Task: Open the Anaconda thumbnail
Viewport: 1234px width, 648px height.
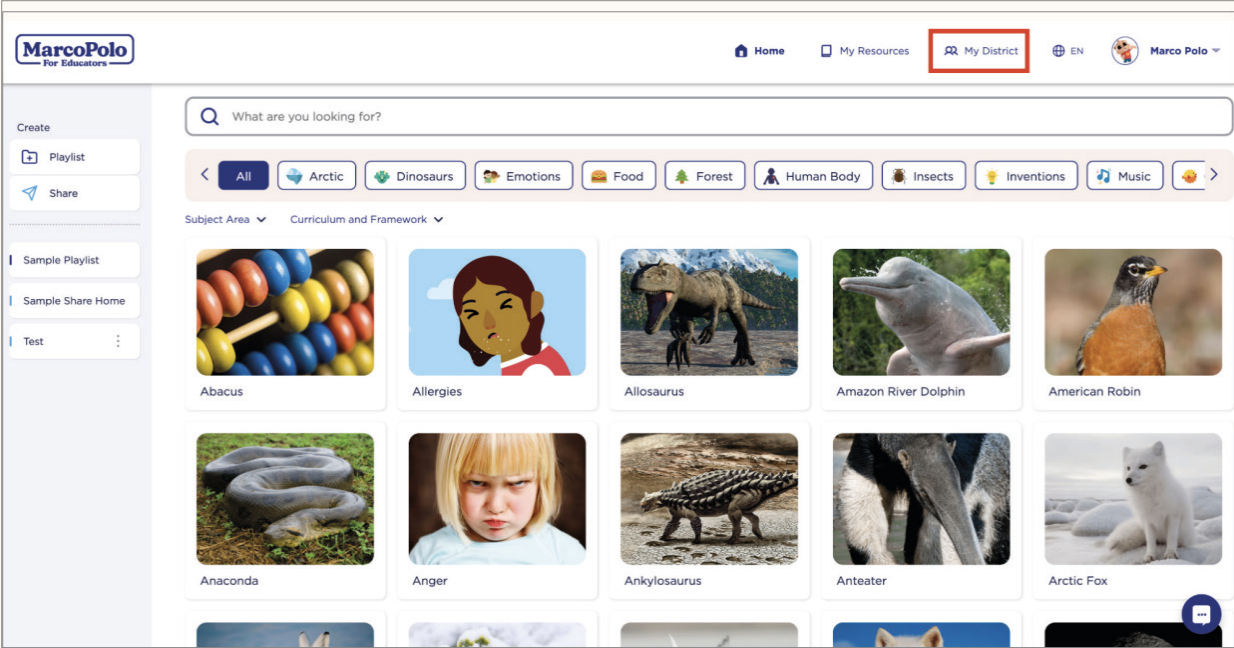Action: [285, 499]
